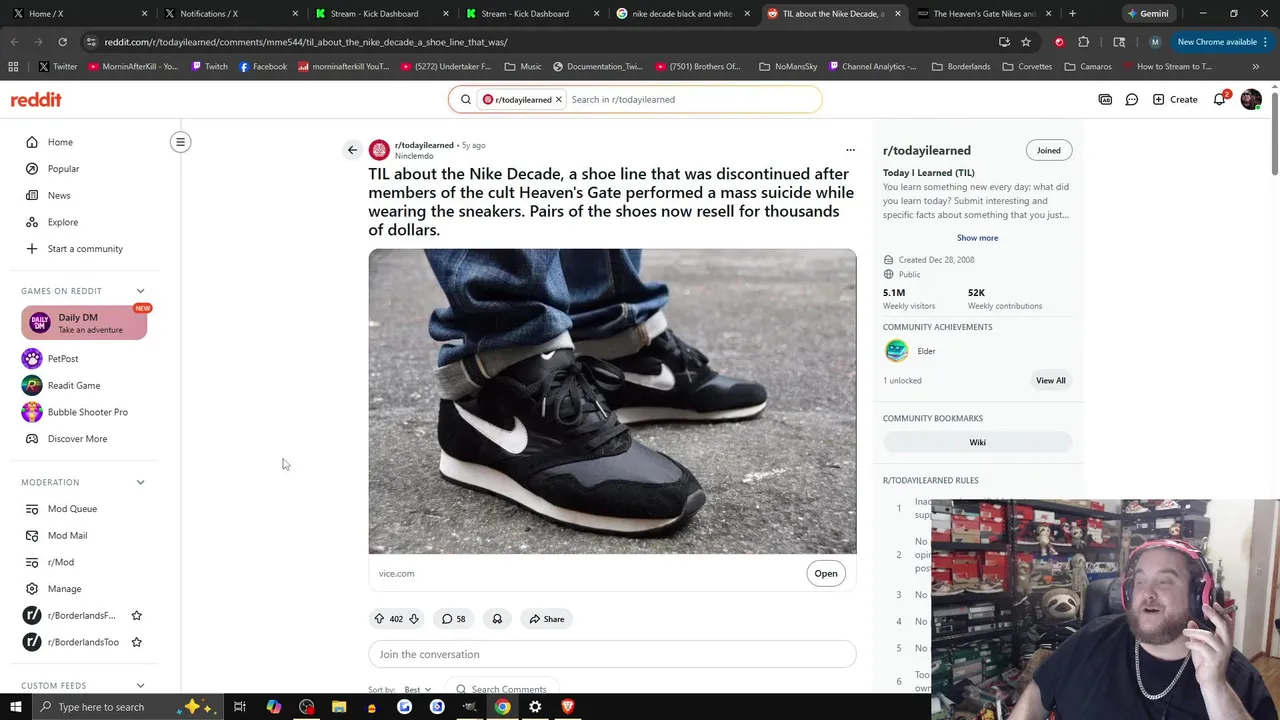The width and height of the screenshot is (1280, 720).
Task: Favorite r/BorderlandsToo with star
Action: coord(137,642)
